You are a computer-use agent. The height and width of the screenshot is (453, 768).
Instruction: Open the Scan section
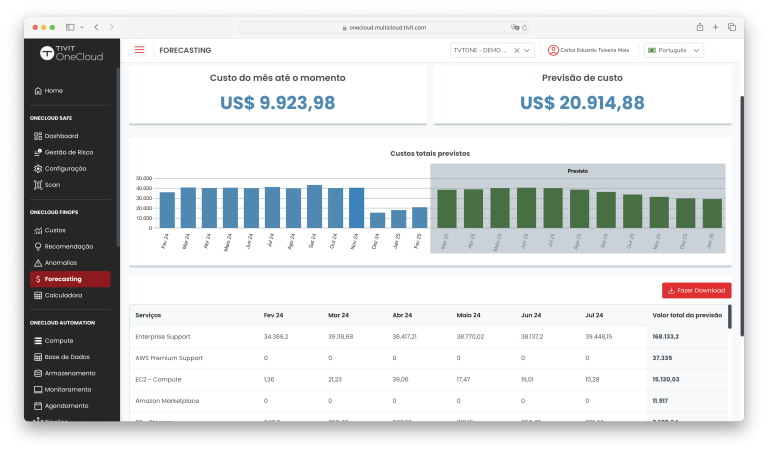point(52,184)
